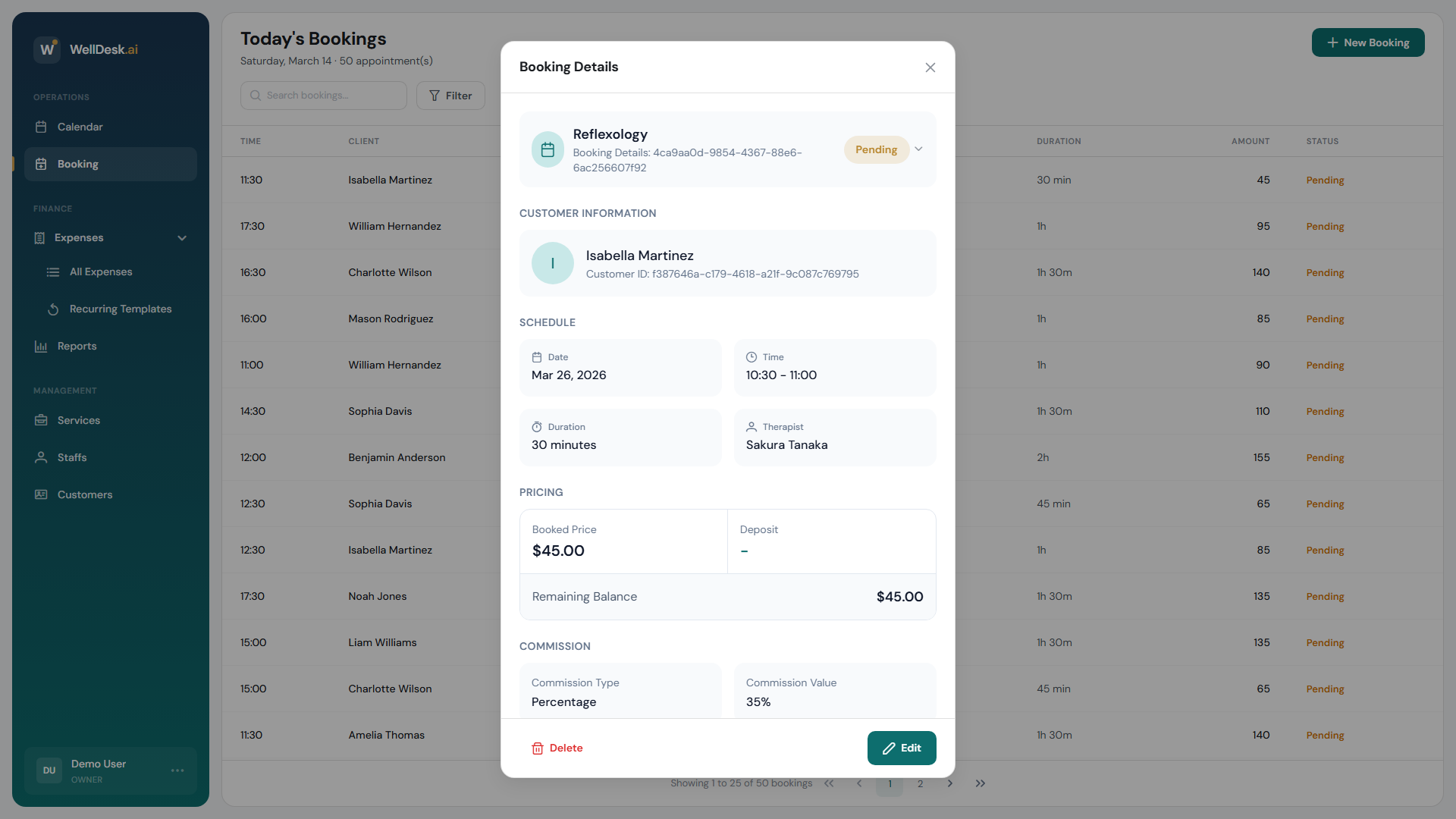Collapse the Expenses section chevron

pos(182,238)
